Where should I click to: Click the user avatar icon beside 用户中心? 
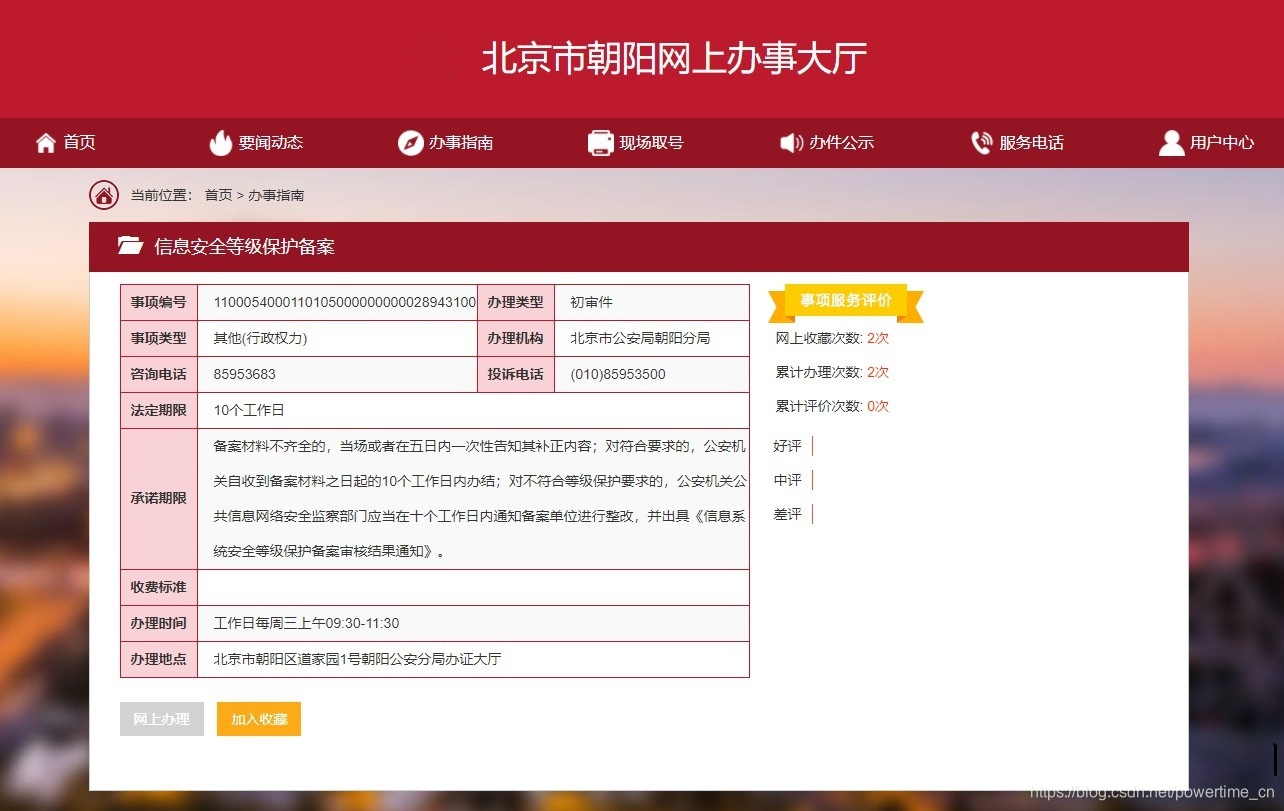[1171, 143]
